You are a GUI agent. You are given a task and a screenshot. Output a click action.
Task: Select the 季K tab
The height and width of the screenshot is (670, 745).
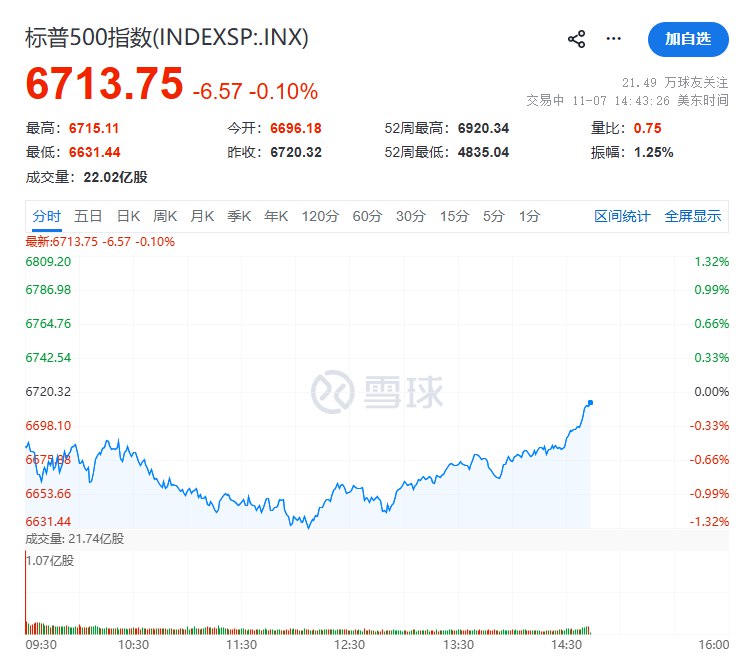(x=239, y=216)
